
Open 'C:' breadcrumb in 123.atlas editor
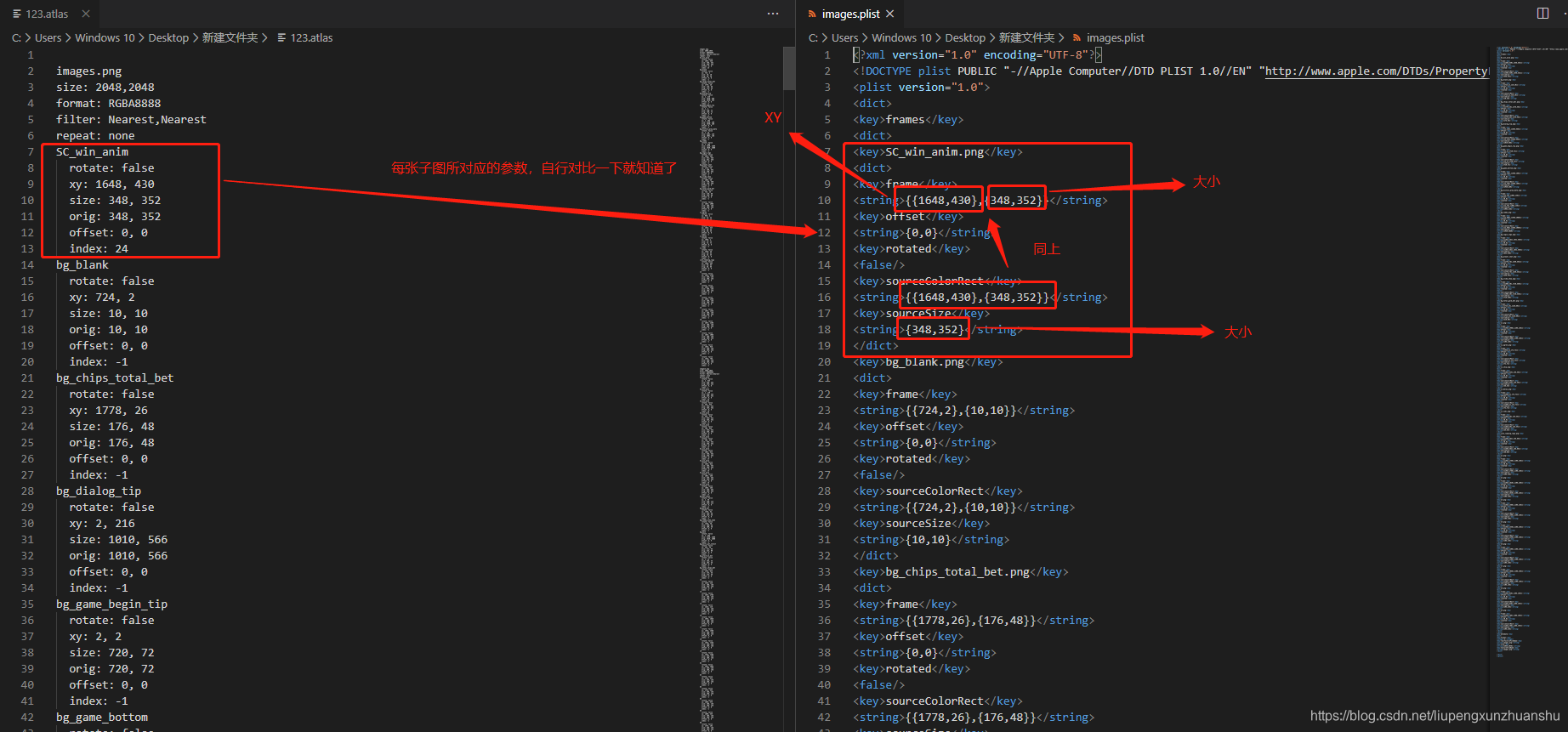(x=16, y=38)
